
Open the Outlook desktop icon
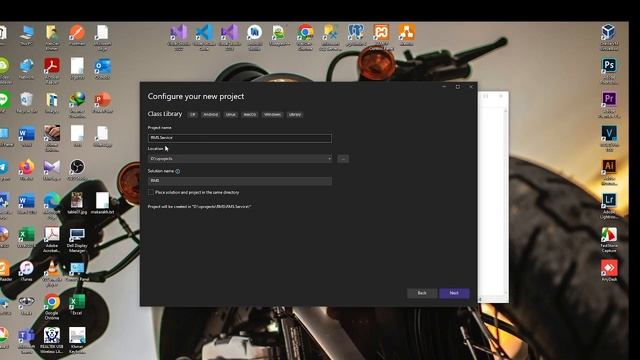coord(102,69)
